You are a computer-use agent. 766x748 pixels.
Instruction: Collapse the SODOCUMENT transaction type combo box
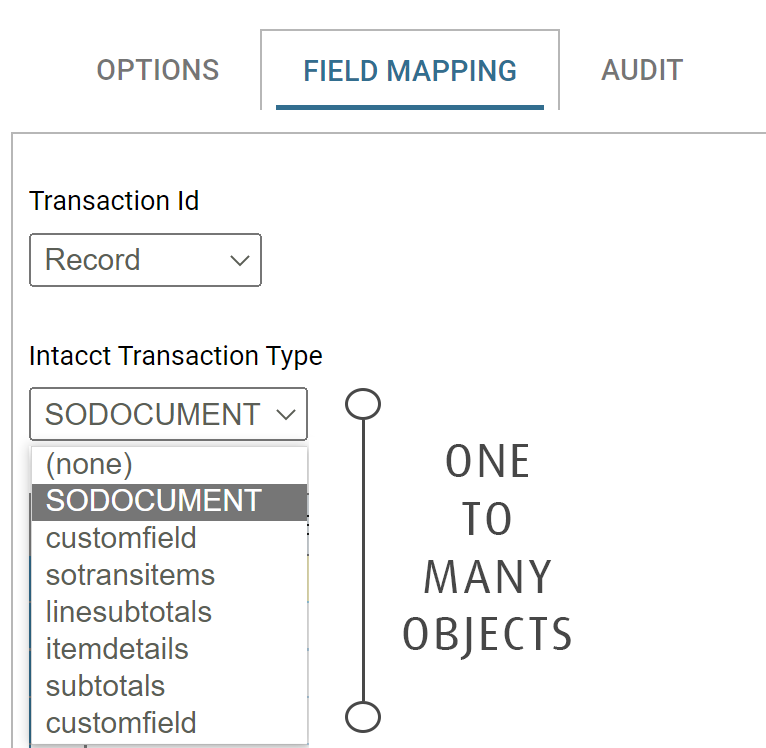[169, 414]
